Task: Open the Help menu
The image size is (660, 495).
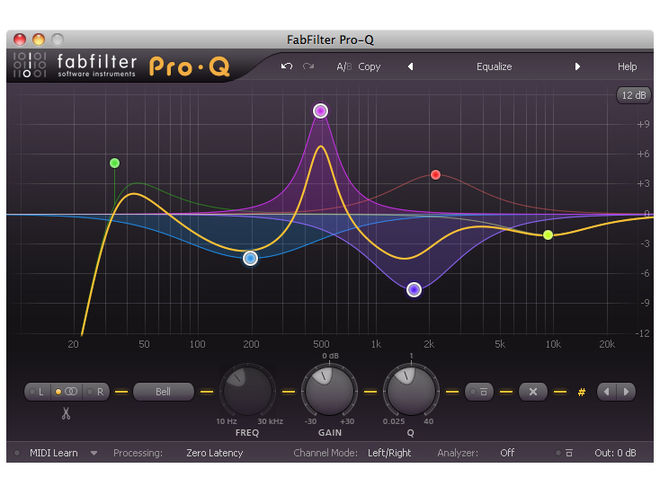Action: point(627,67)
